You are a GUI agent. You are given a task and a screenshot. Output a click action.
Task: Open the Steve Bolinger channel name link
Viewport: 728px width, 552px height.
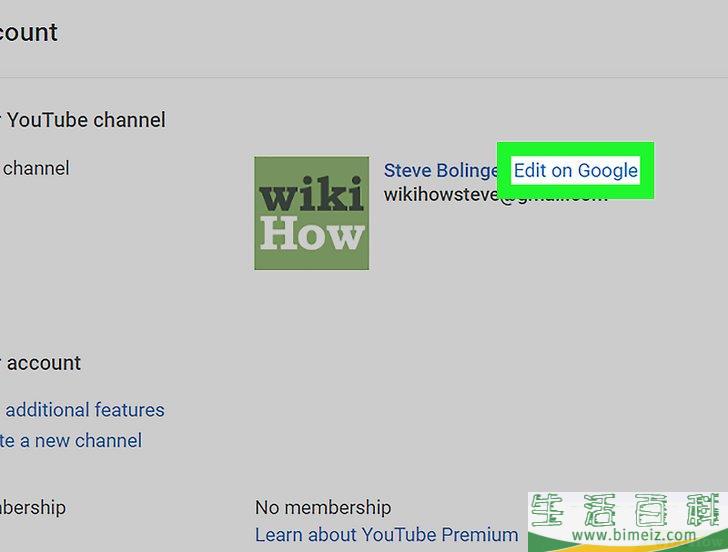coord(441,170)
